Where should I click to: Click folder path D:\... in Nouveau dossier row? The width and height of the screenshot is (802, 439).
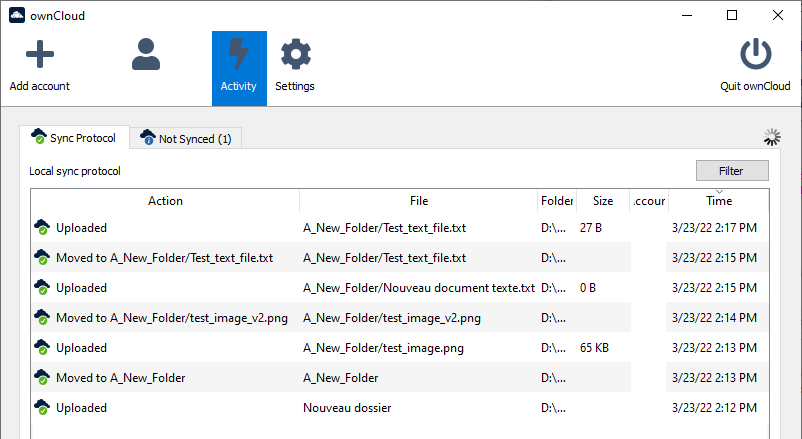553,408
